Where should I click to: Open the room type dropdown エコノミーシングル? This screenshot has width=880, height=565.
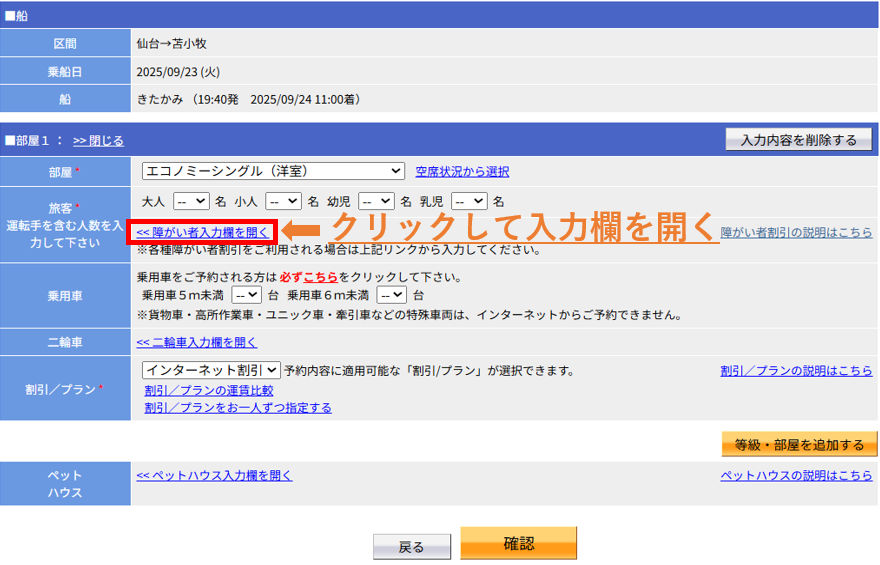pyautogui.click(x=272, y=171)
